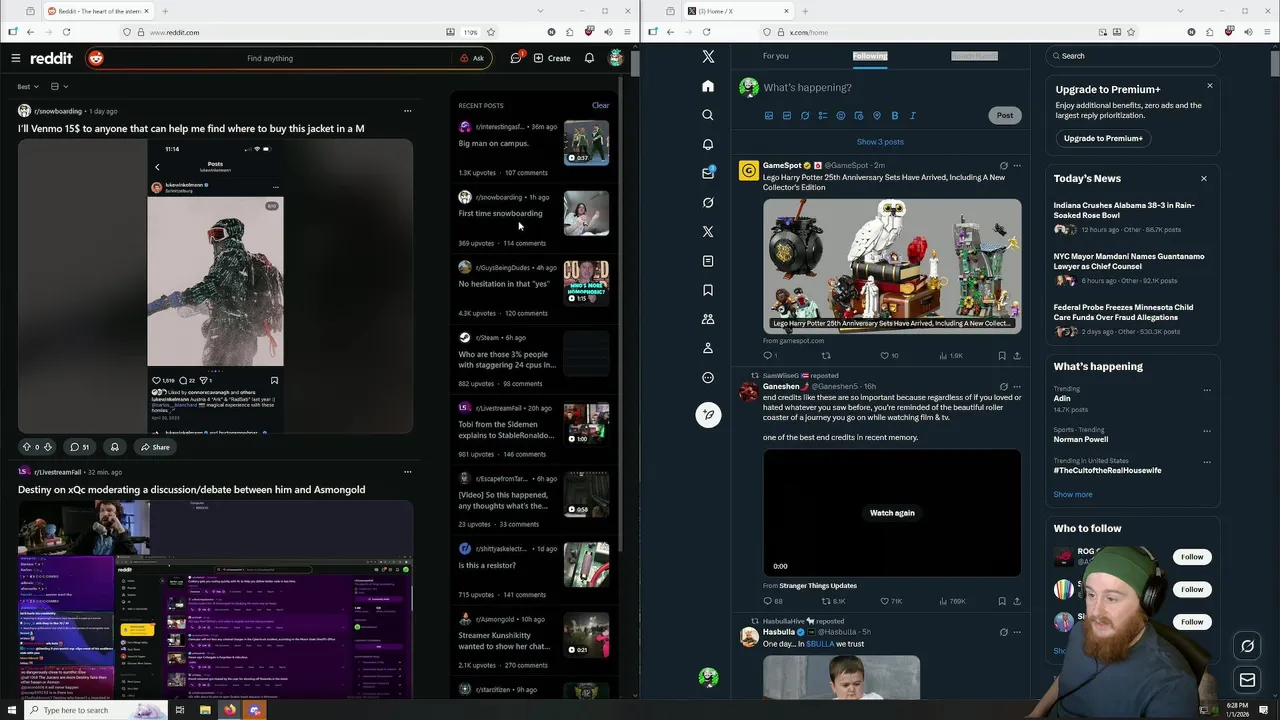Click Upgrade to Premium+ button
The width and height of the screenshot is (1280, 720).
point(1103,139)
